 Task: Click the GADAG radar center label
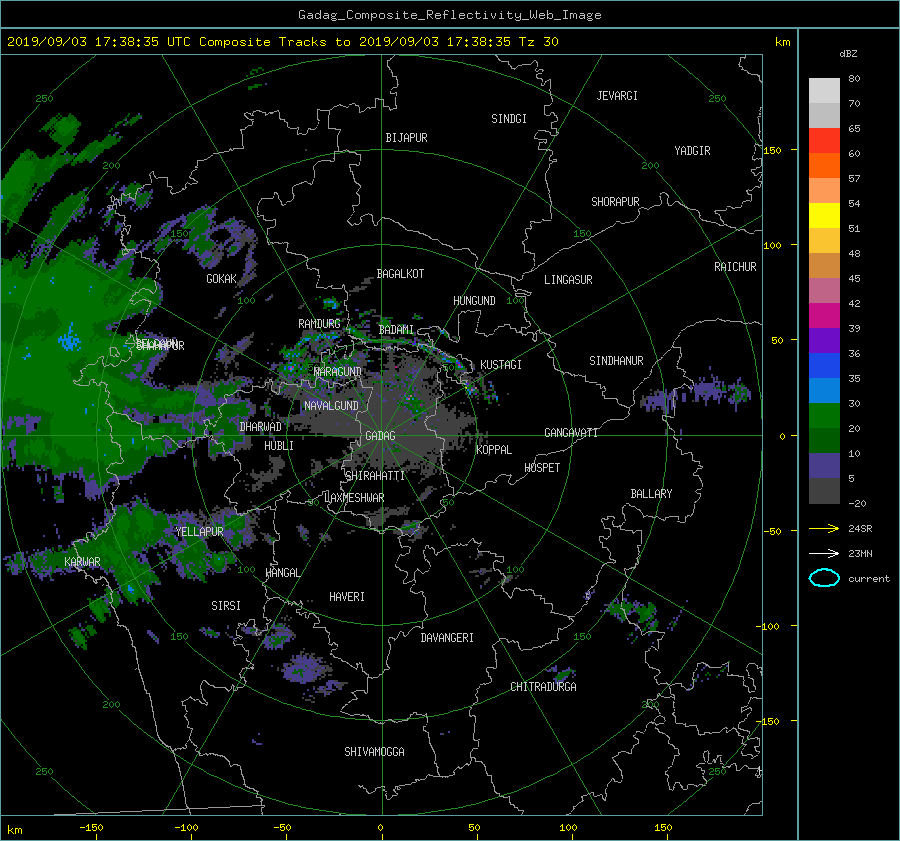coord(381,436)
